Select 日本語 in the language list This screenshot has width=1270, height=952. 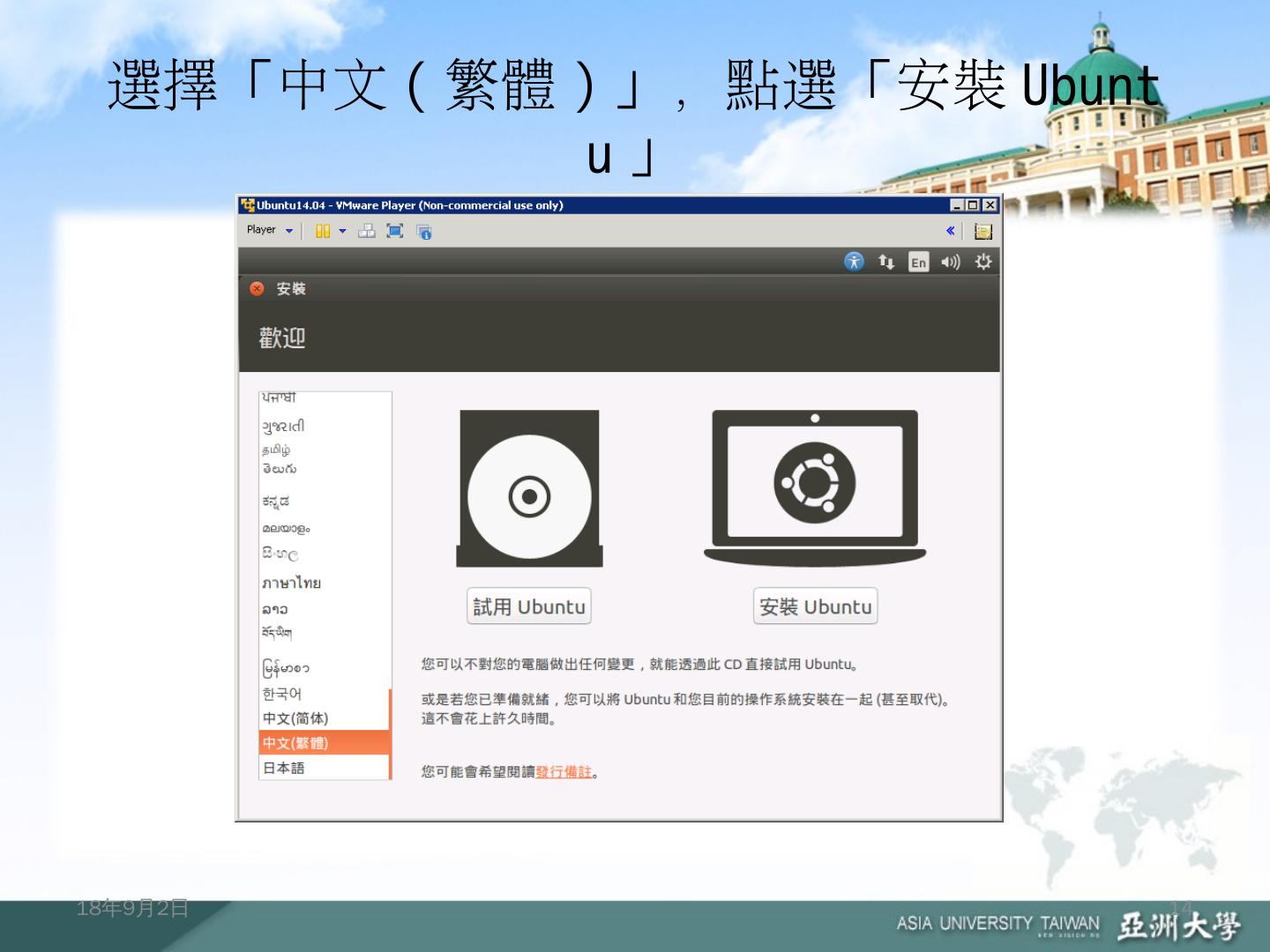click(x=325, y=768)
